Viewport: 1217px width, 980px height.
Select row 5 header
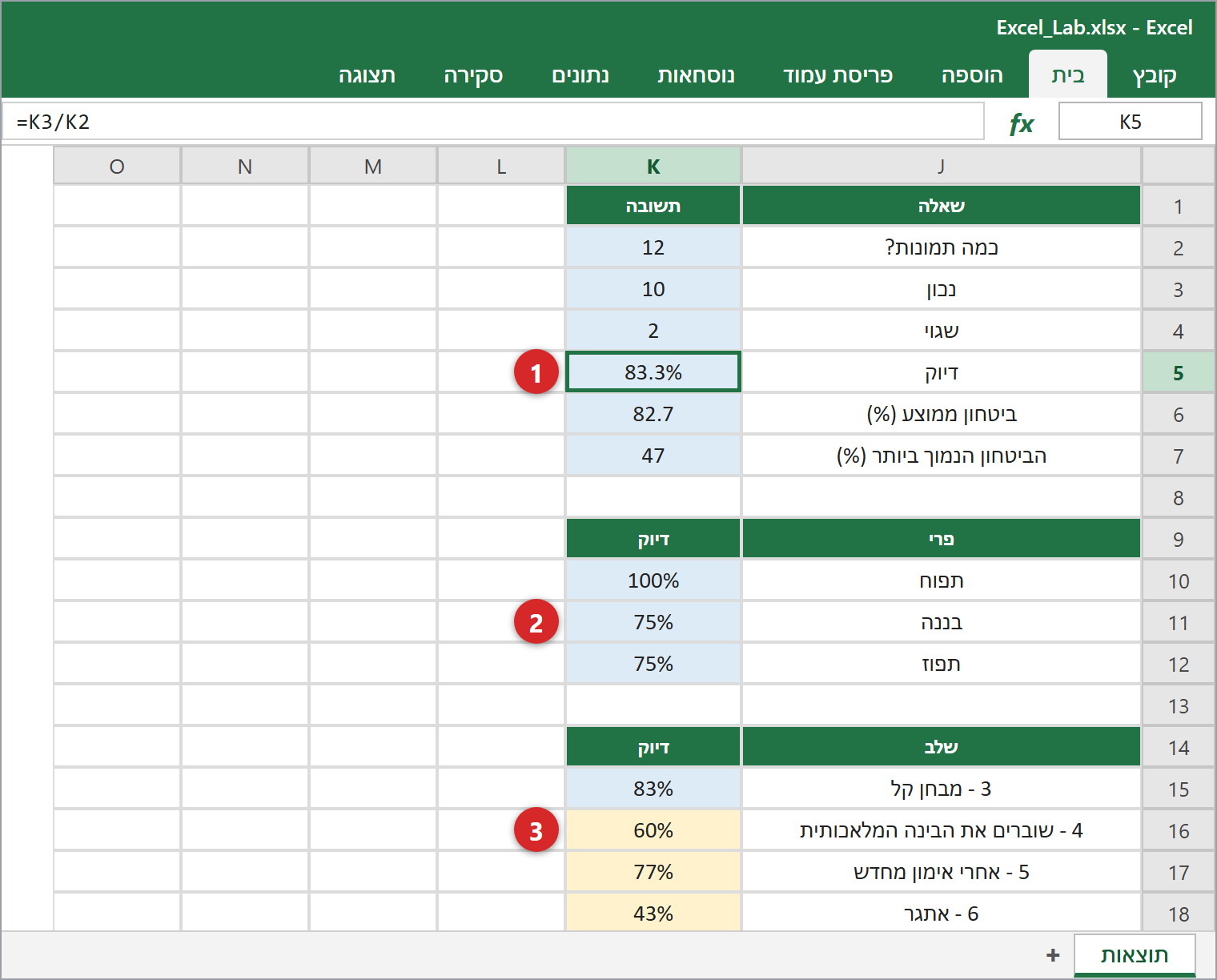coord(1178,372)
